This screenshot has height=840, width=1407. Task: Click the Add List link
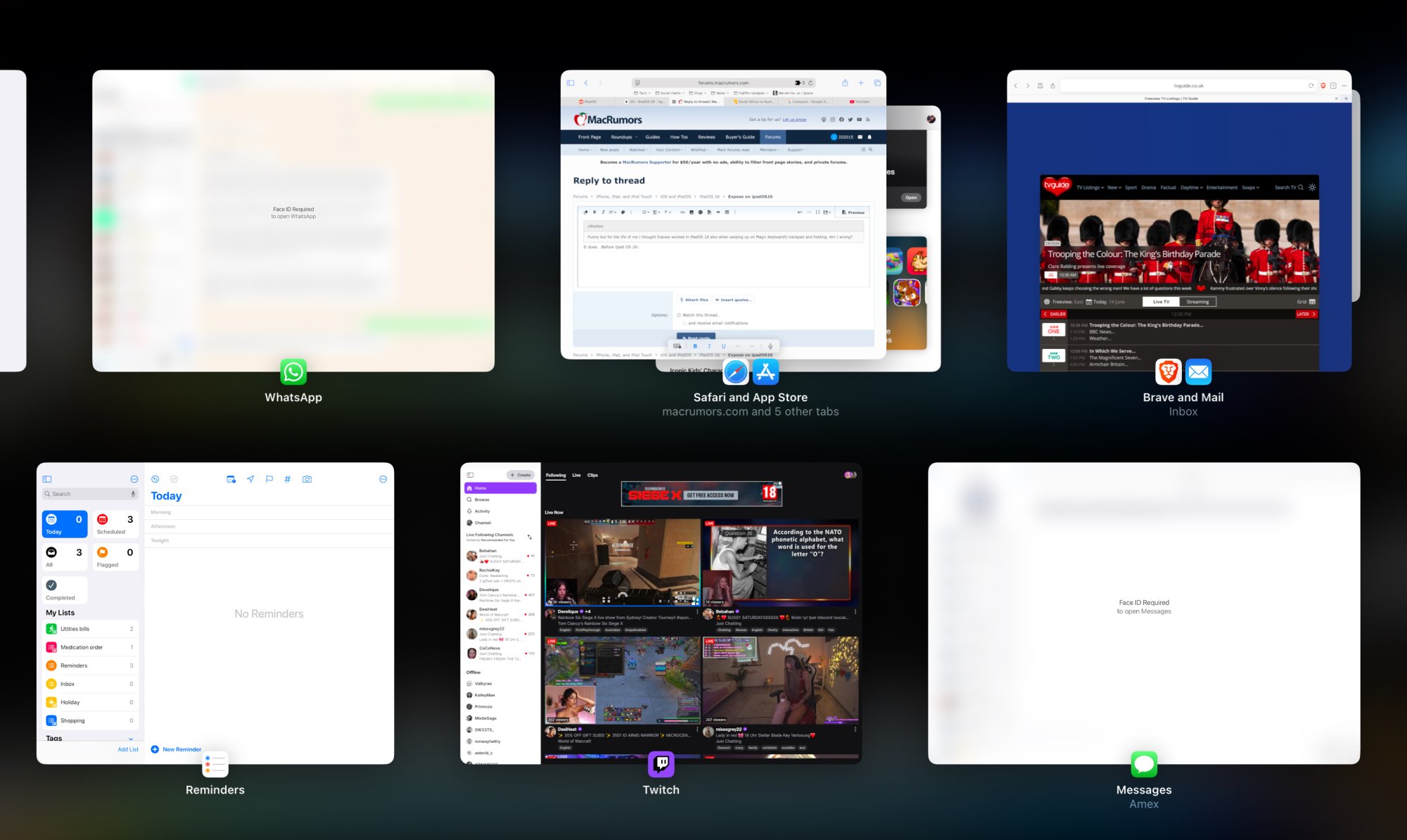click(127, 749)
